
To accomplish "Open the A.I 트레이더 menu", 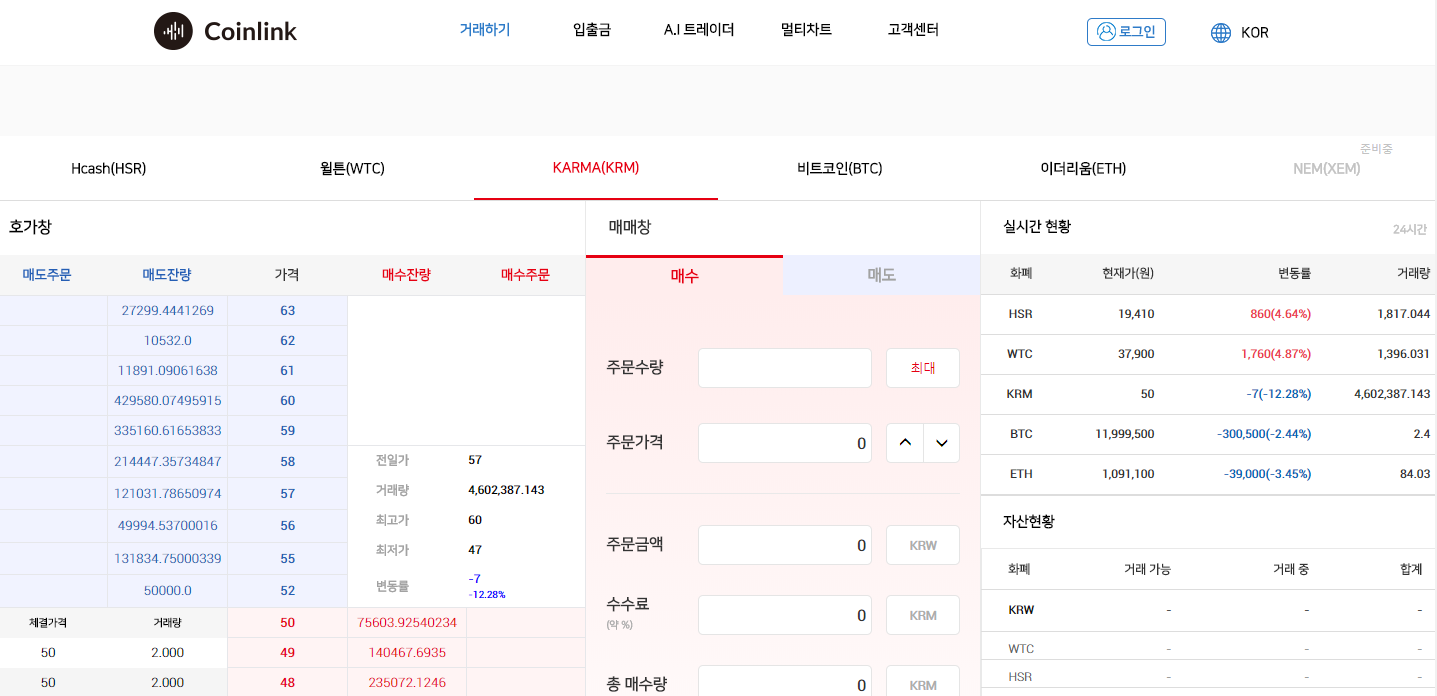I will (x=699, y=29).
